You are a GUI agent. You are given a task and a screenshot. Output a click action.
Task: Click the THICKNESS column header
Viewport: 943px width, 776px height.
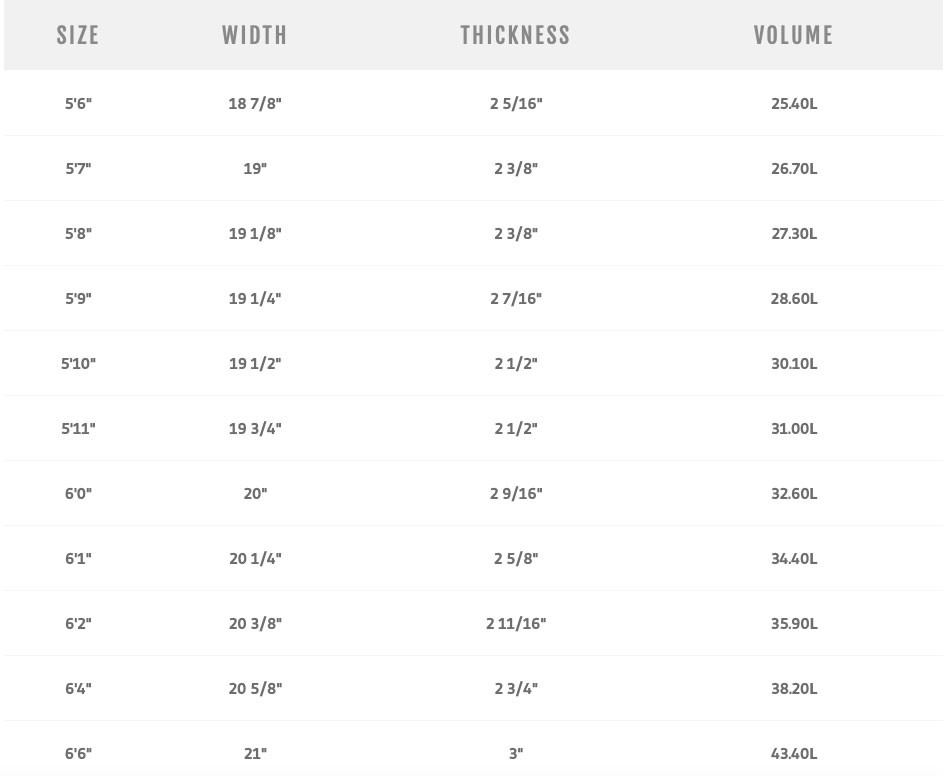(515, 36)
